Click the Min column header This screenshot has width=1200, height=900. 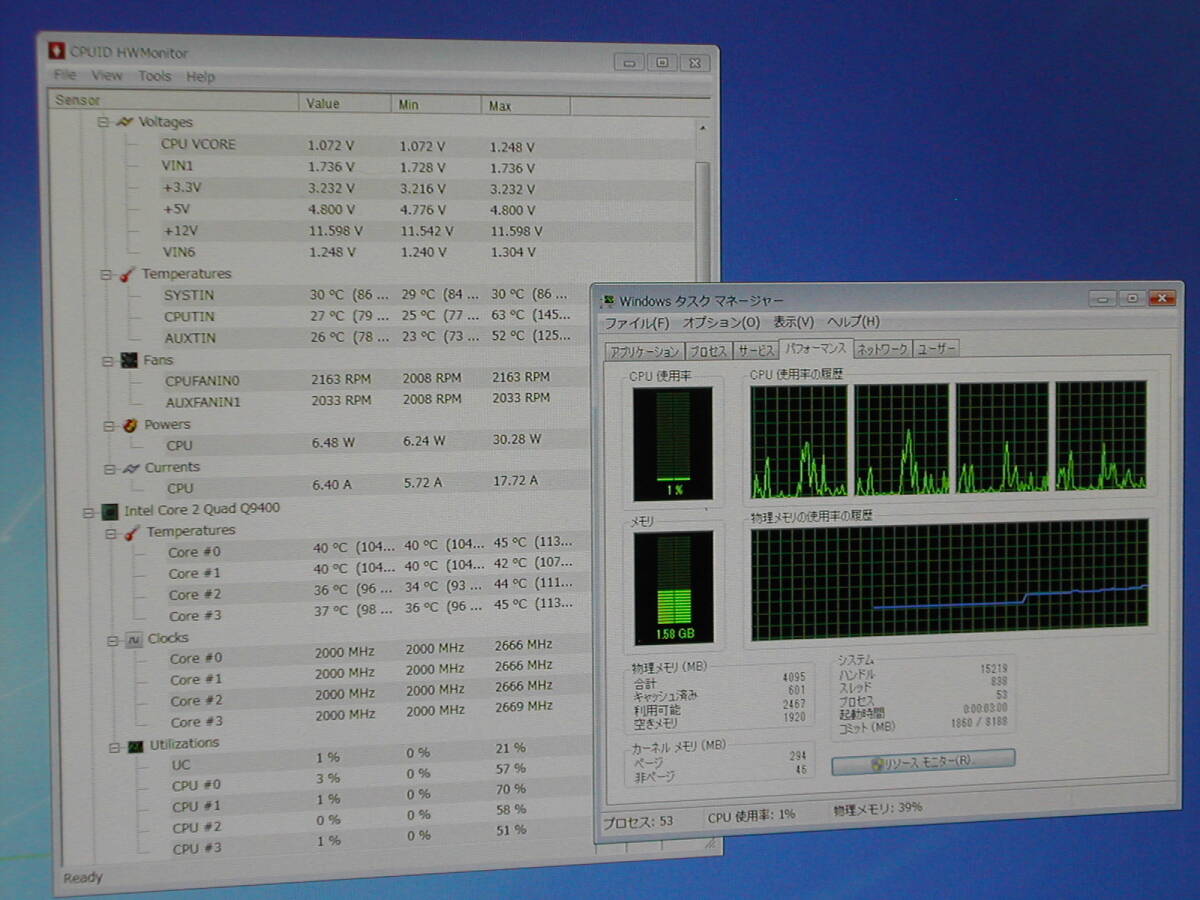point(436,105)
